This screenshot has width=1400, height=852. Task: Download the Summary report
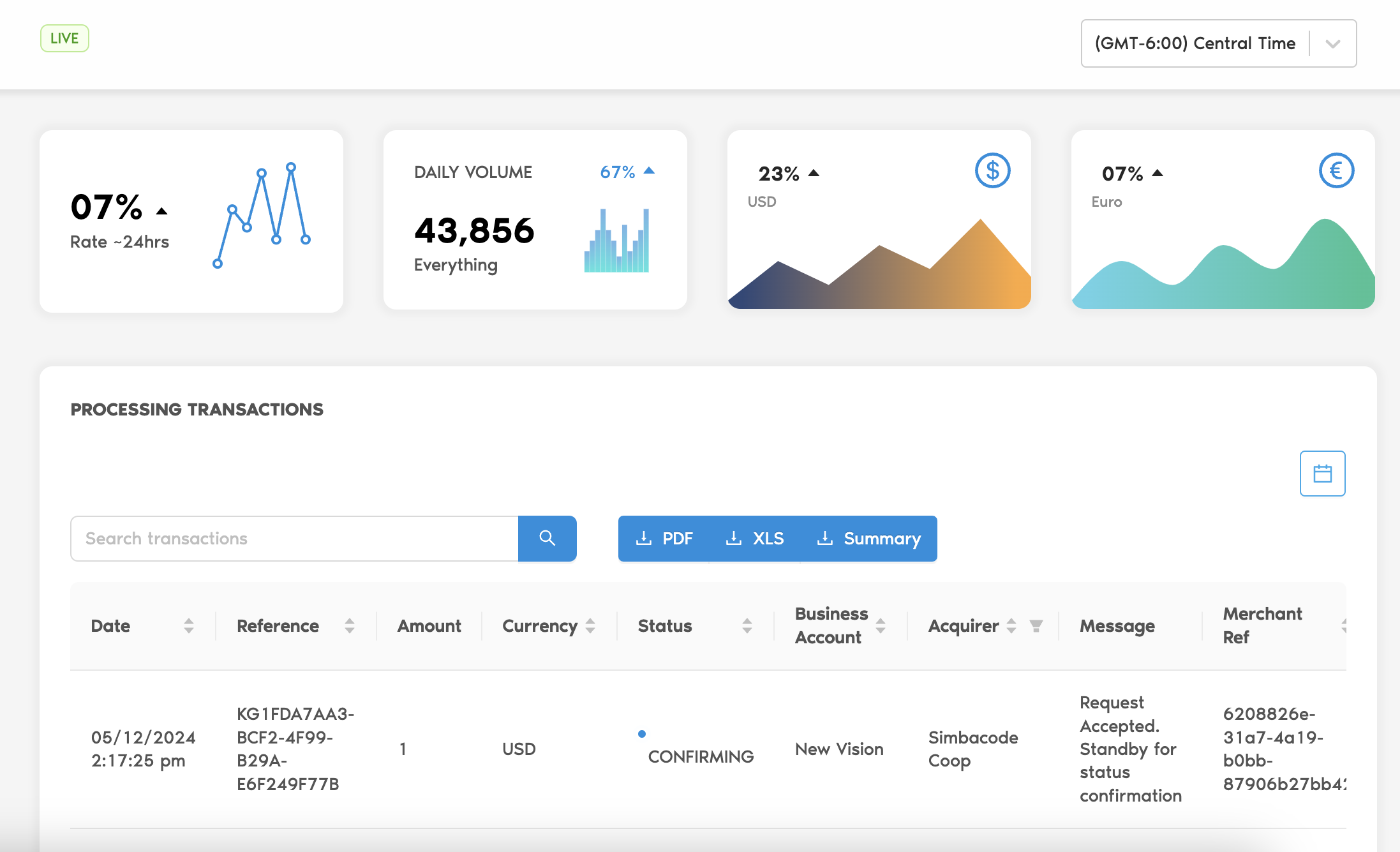(868, 539)
